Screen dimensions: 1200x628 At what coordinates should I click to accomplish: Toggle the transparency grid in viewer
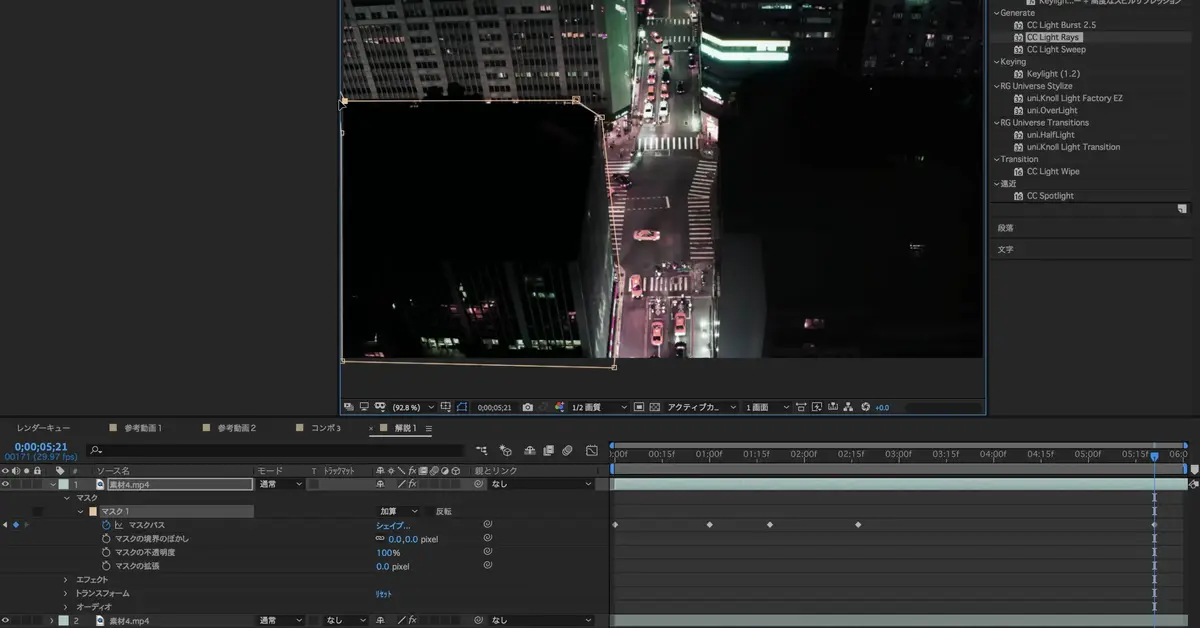pyautogui.click(x=654, y=408)
